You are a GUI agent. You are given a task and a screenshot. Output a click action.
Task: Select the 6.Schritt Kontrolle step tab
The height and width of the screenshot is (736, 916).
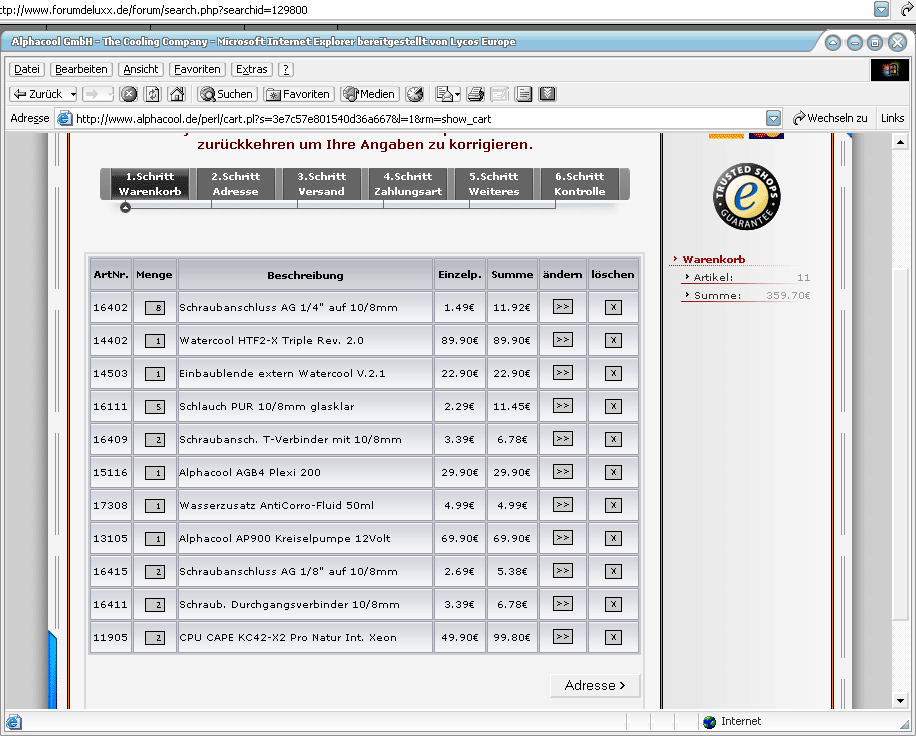click(580, 184)
